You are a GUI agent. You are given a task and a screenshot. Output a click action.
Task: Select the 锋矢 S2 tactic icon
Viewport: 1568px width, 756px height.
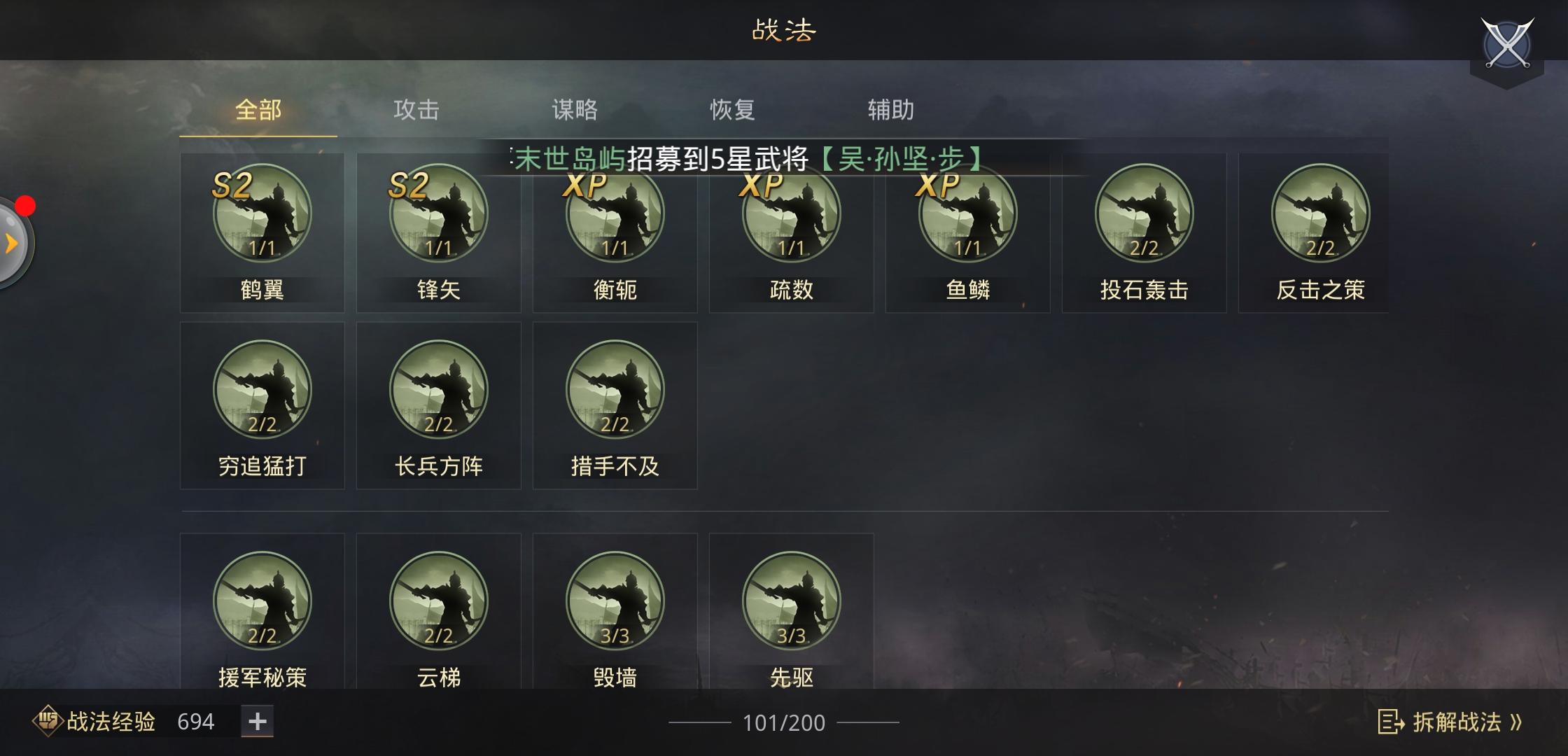438,213
